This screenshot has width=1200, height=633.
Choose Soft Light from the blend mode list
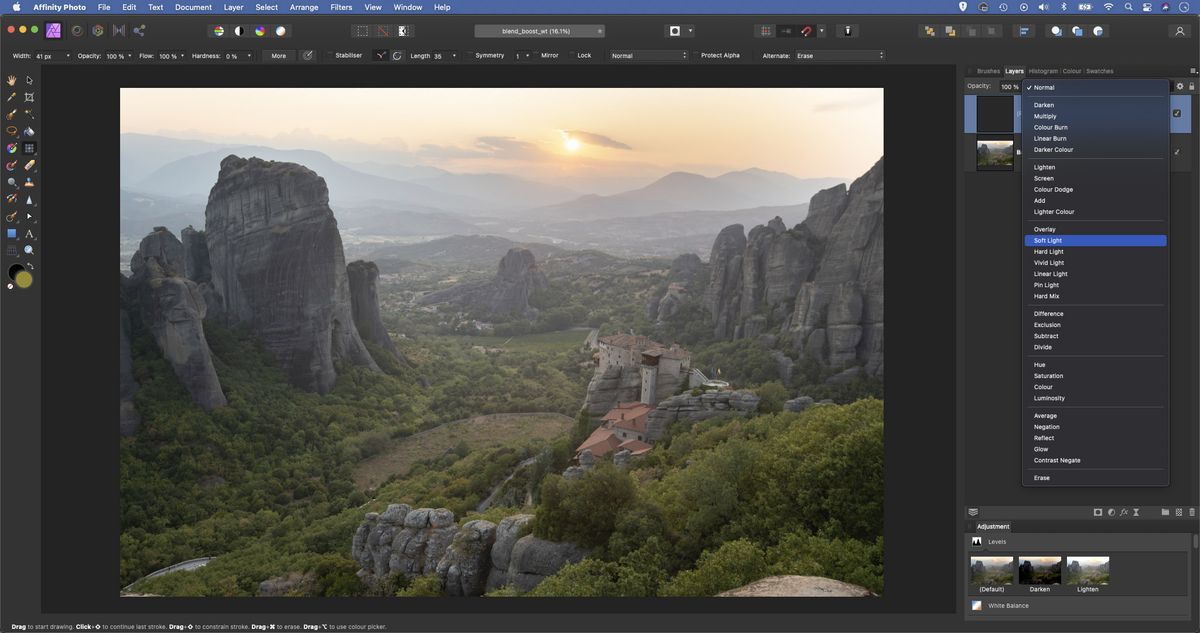[x=1050, y=240]
